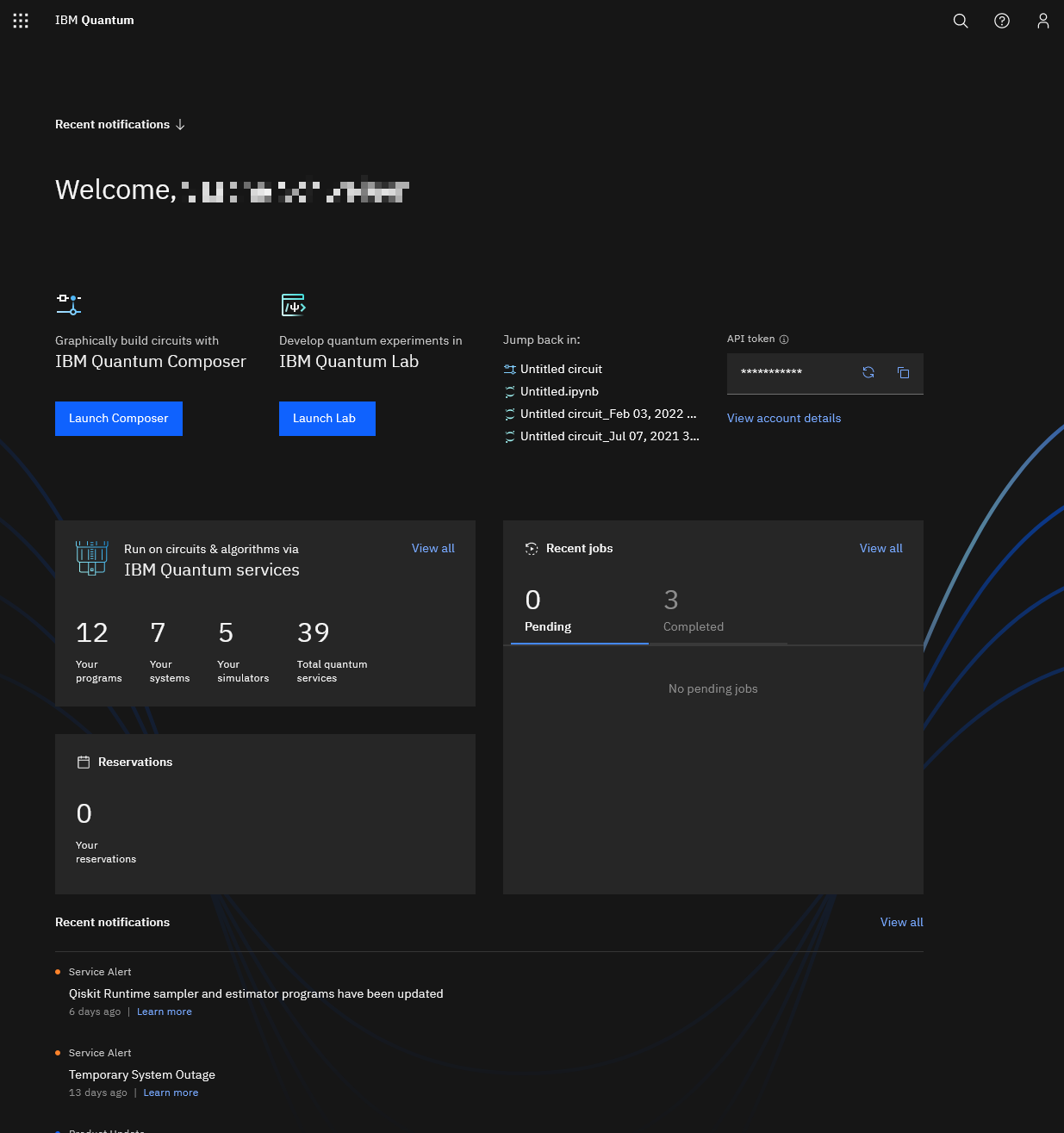This screenshot has width=1064, height=1133.
Task: Switch to the Completed jobs tab
Action: 718,612
